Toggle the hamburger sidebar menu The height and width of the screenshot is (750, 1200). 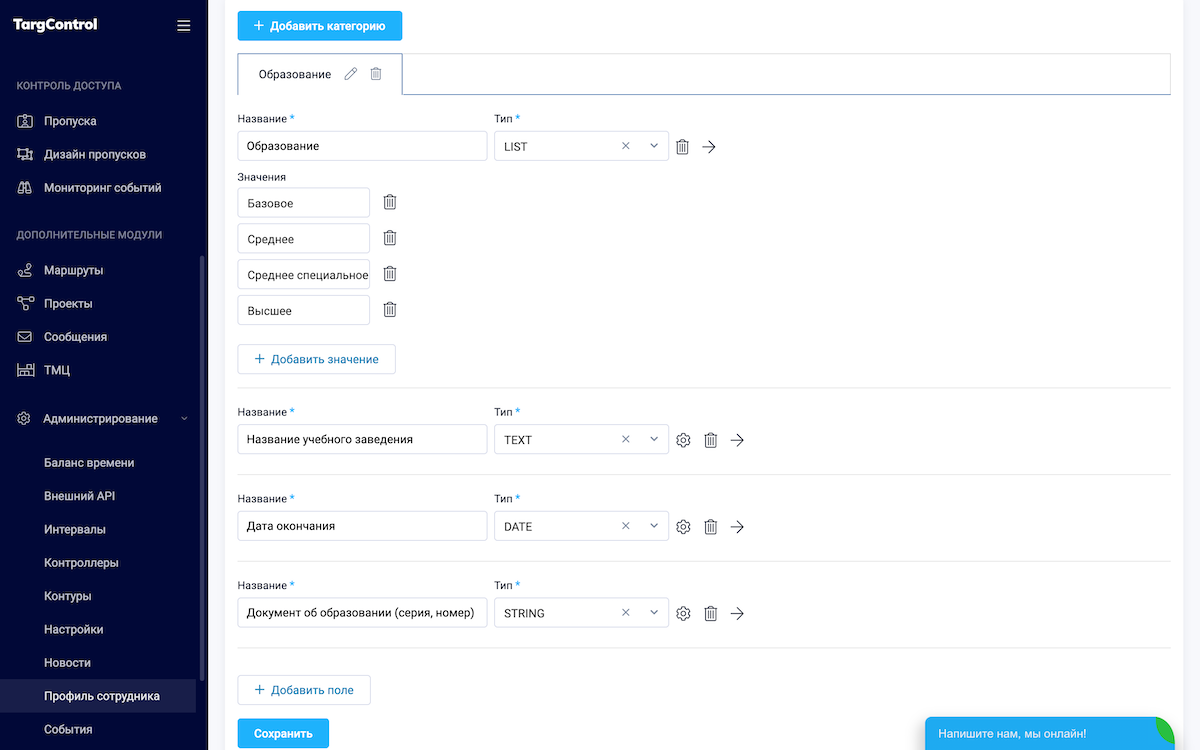pos(183,26)
